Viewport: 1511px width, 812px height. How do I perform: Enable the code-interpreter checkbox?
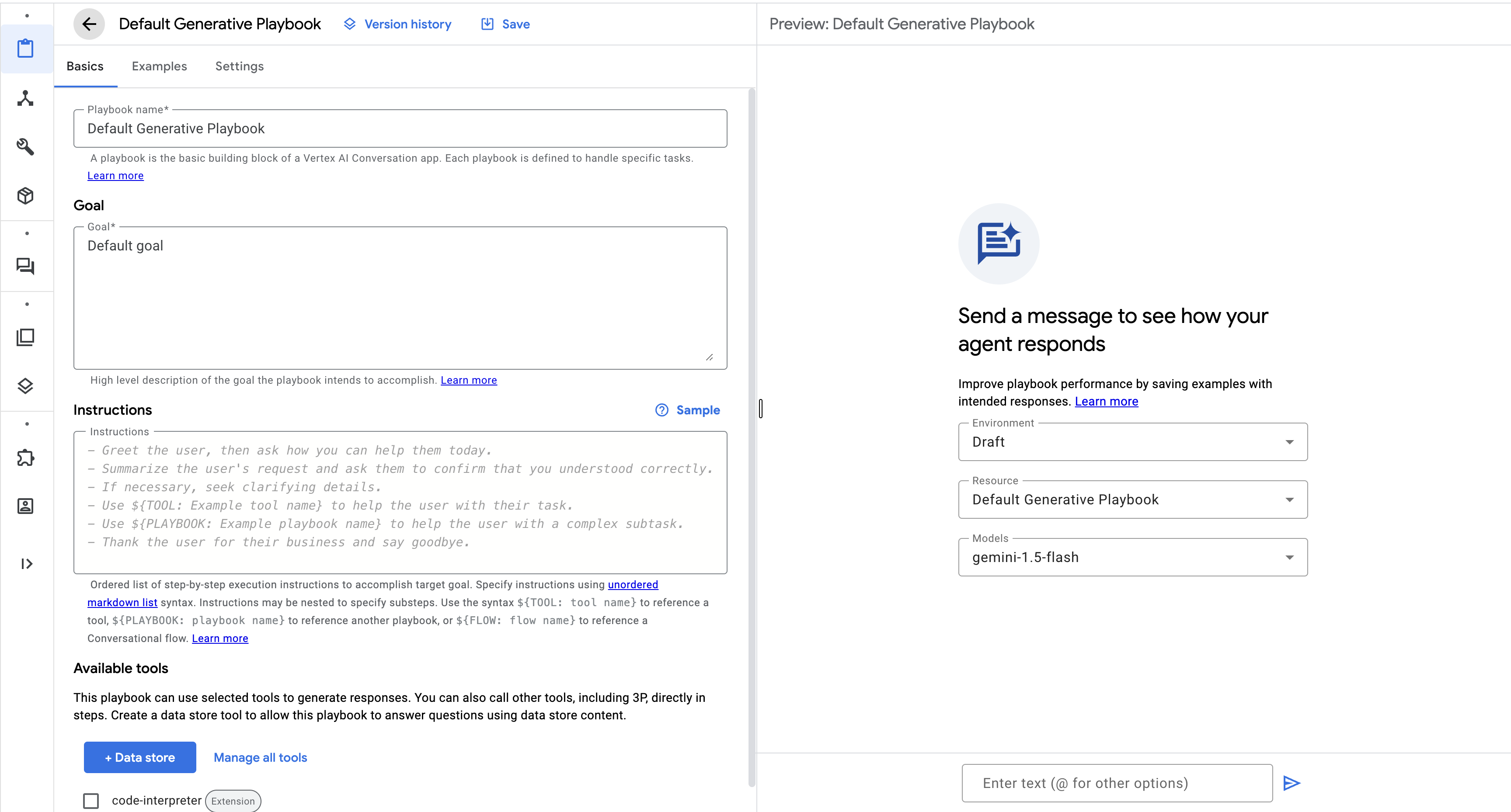tap(91, 801)
